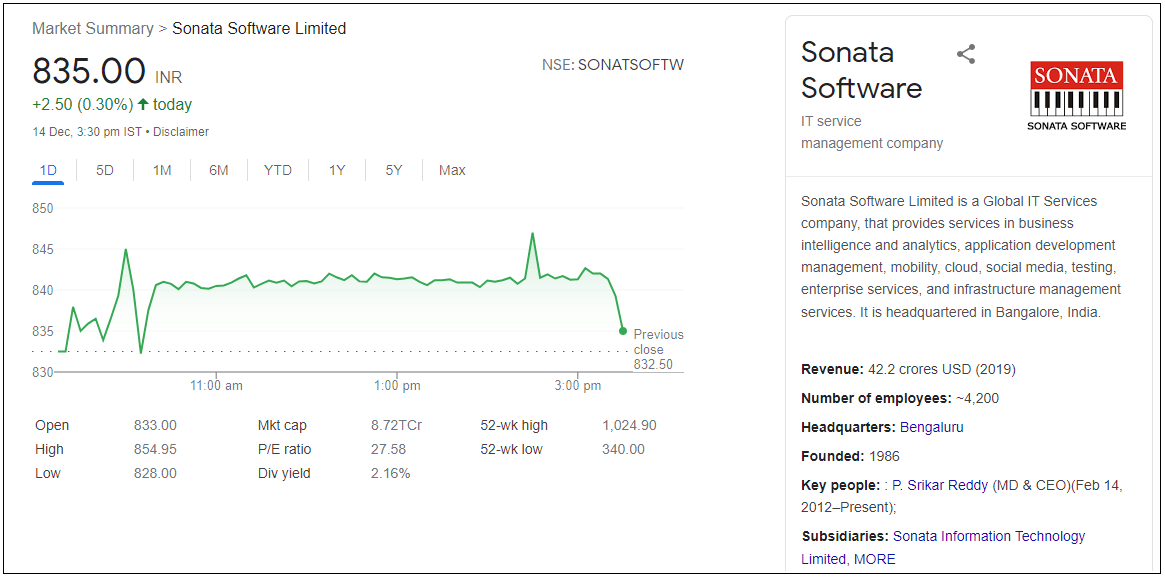Viewport: 1165px width, 579px height.
Task: Click the 835.00 stock price
Action: click(x=88, y=71)
